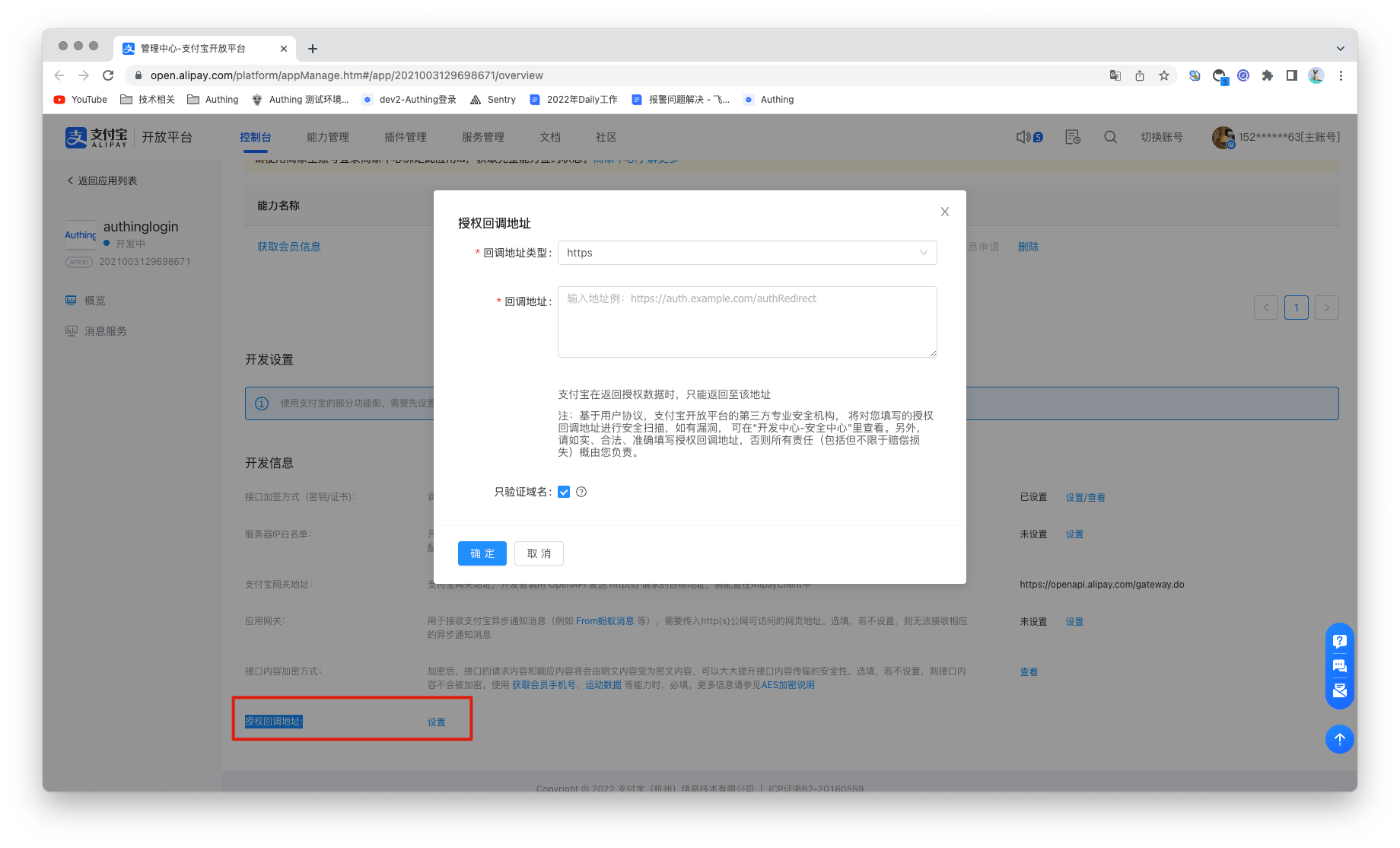Reload the page with refresh icon

pos(108,75)
